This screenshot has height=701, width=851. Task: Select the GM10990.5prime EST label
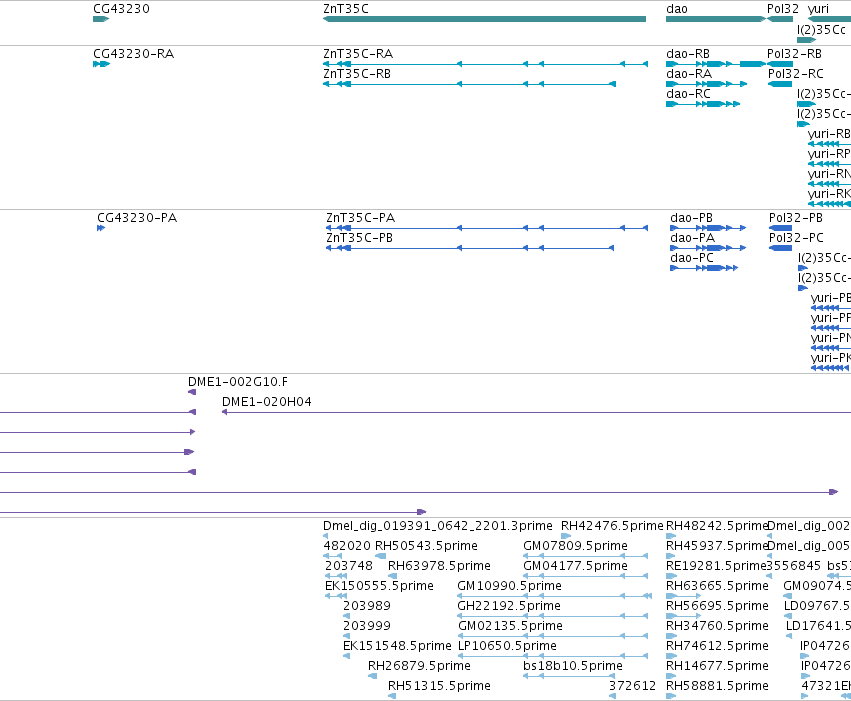click(509, 586)
